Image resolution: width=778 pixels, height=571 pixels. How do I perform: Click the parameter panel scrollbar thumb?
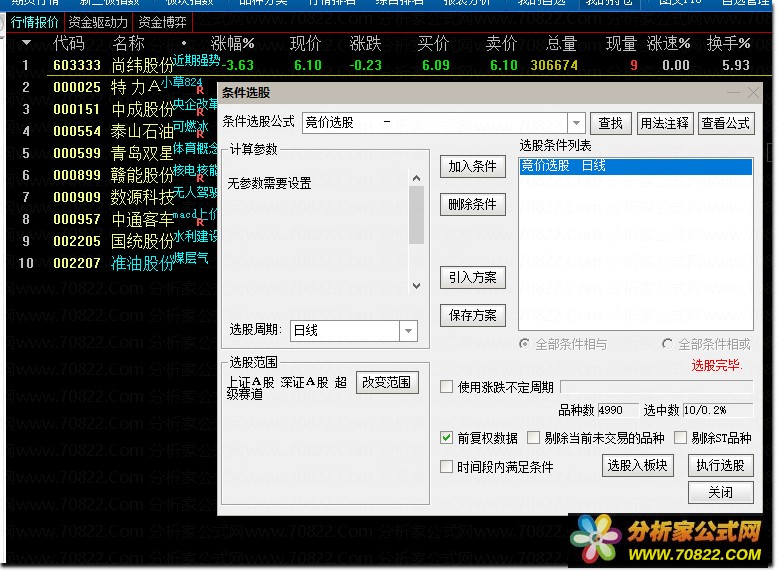(x=416, y=215)
